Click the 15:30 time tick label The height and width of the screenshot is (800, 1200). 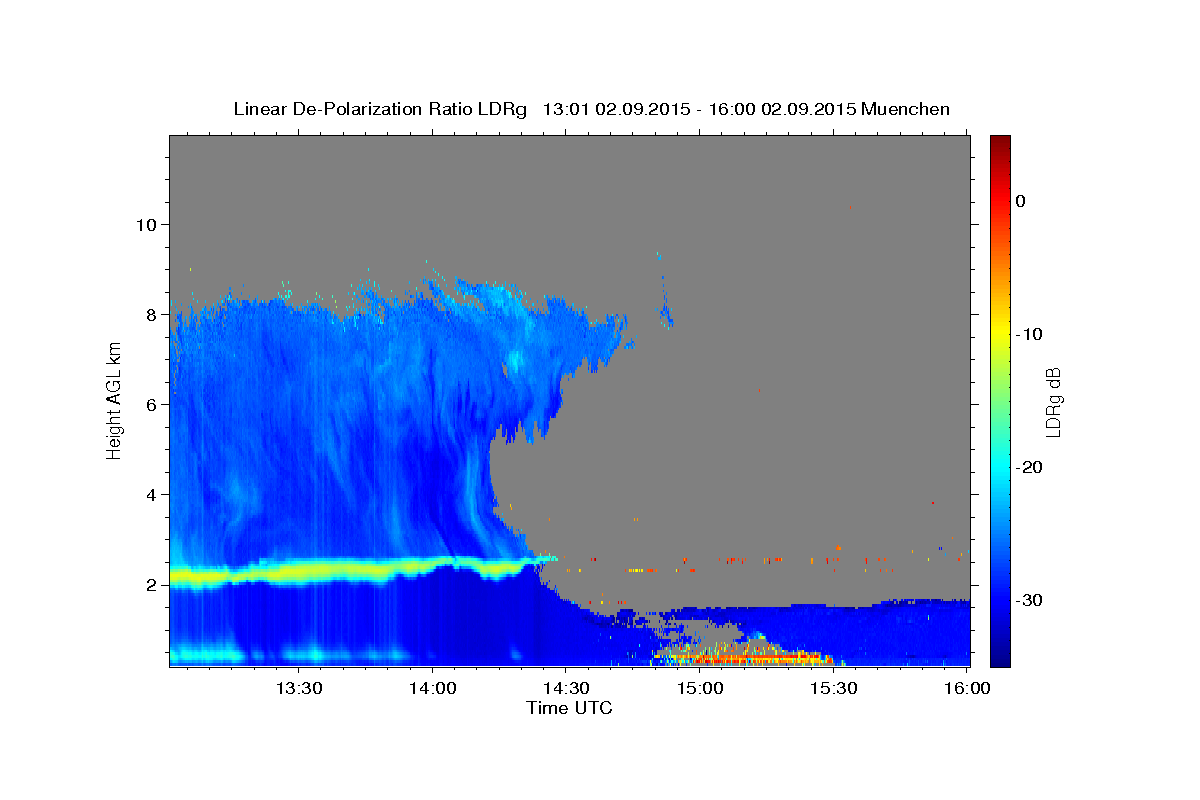click(834, 688)
